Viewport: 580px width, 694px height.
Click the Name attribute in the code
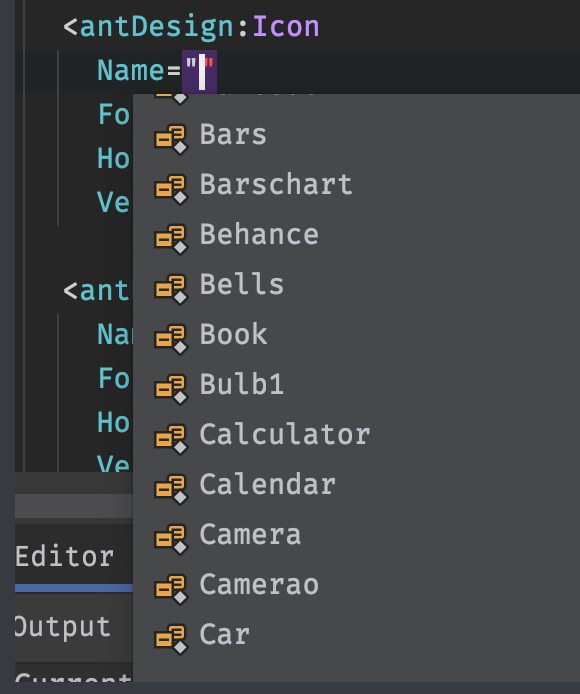tap(131, 71)
